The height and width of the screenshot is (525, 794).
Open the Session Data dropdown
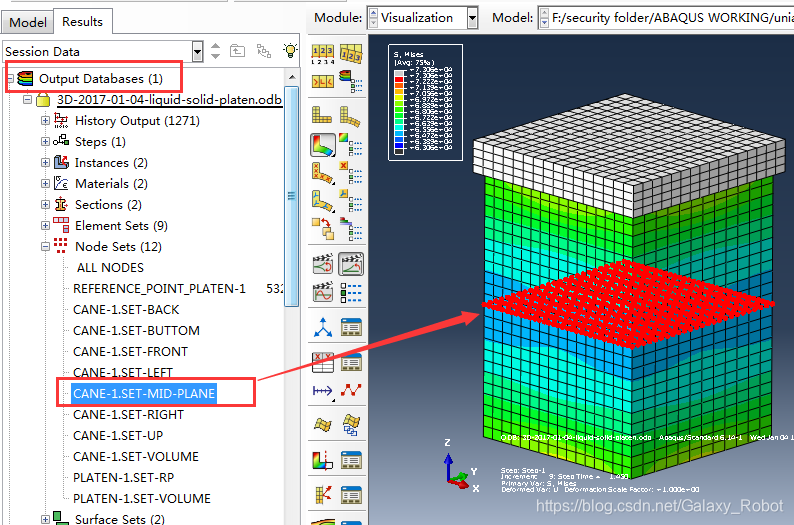[x=197, y=51]
